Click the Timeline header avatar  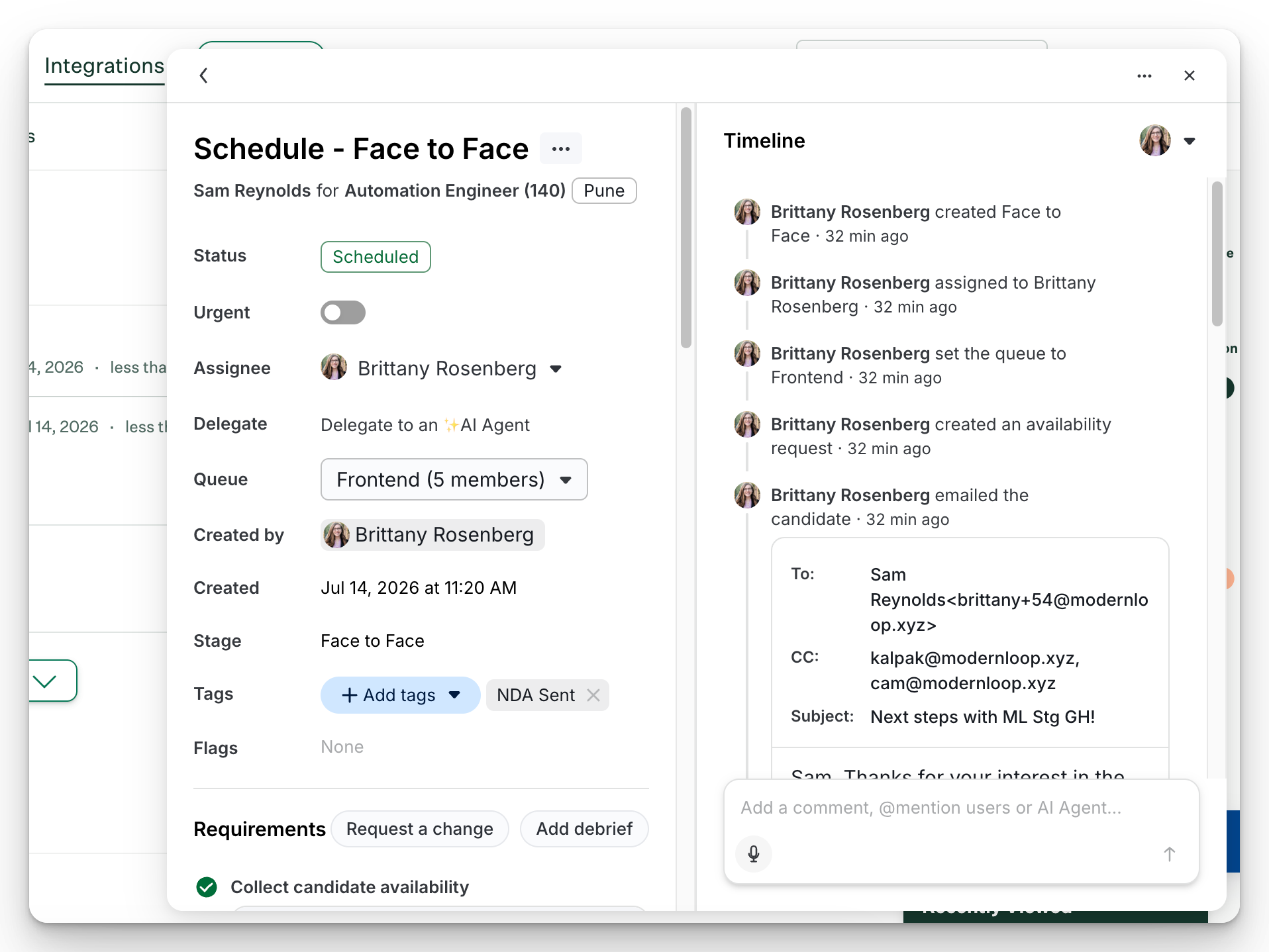1155,140
